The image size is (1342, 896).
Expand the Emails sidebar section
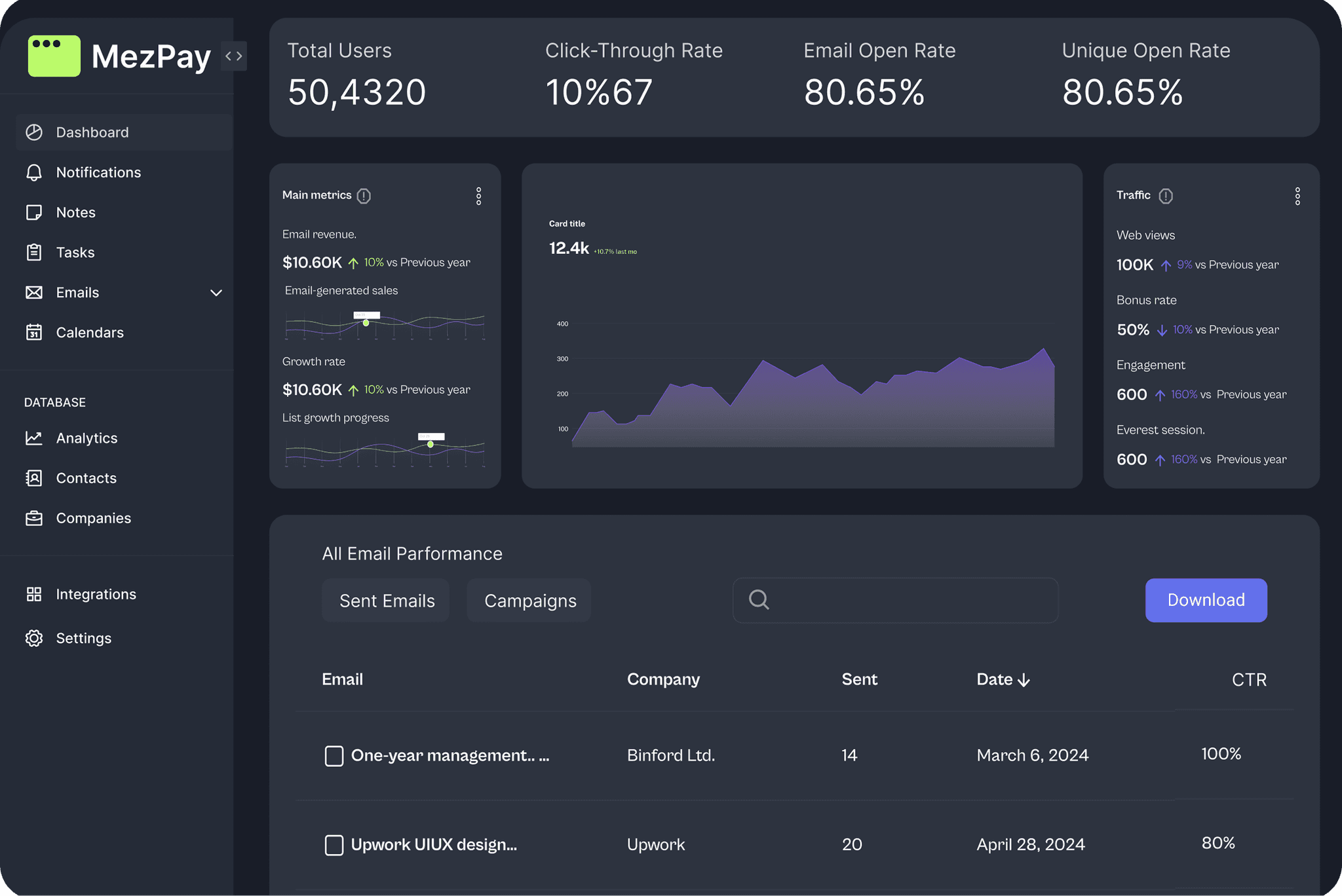(x=216, y=293)
